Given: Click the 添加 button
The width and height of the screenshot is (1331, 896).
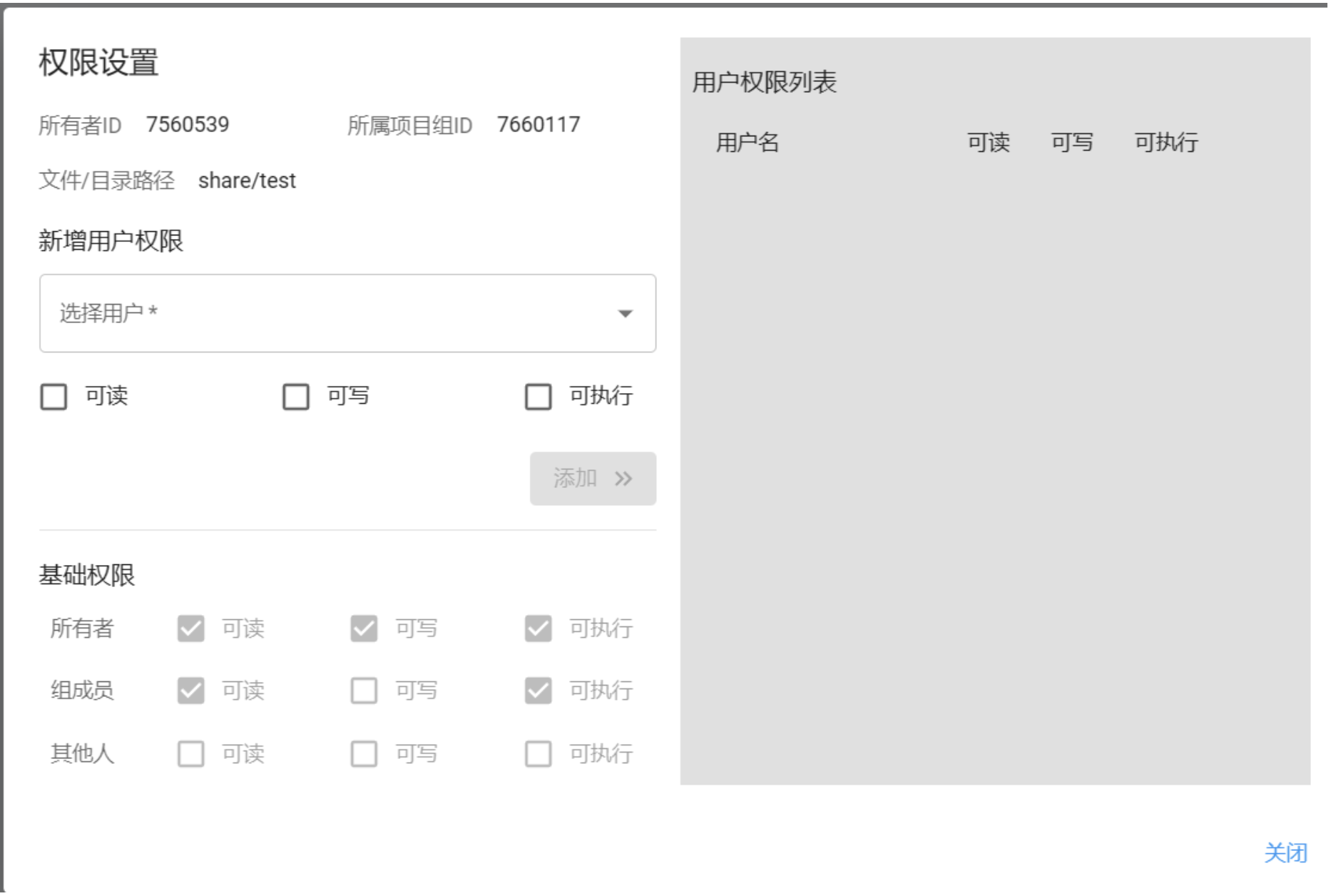Looking at the screenshot, I should tap(592, 479).
